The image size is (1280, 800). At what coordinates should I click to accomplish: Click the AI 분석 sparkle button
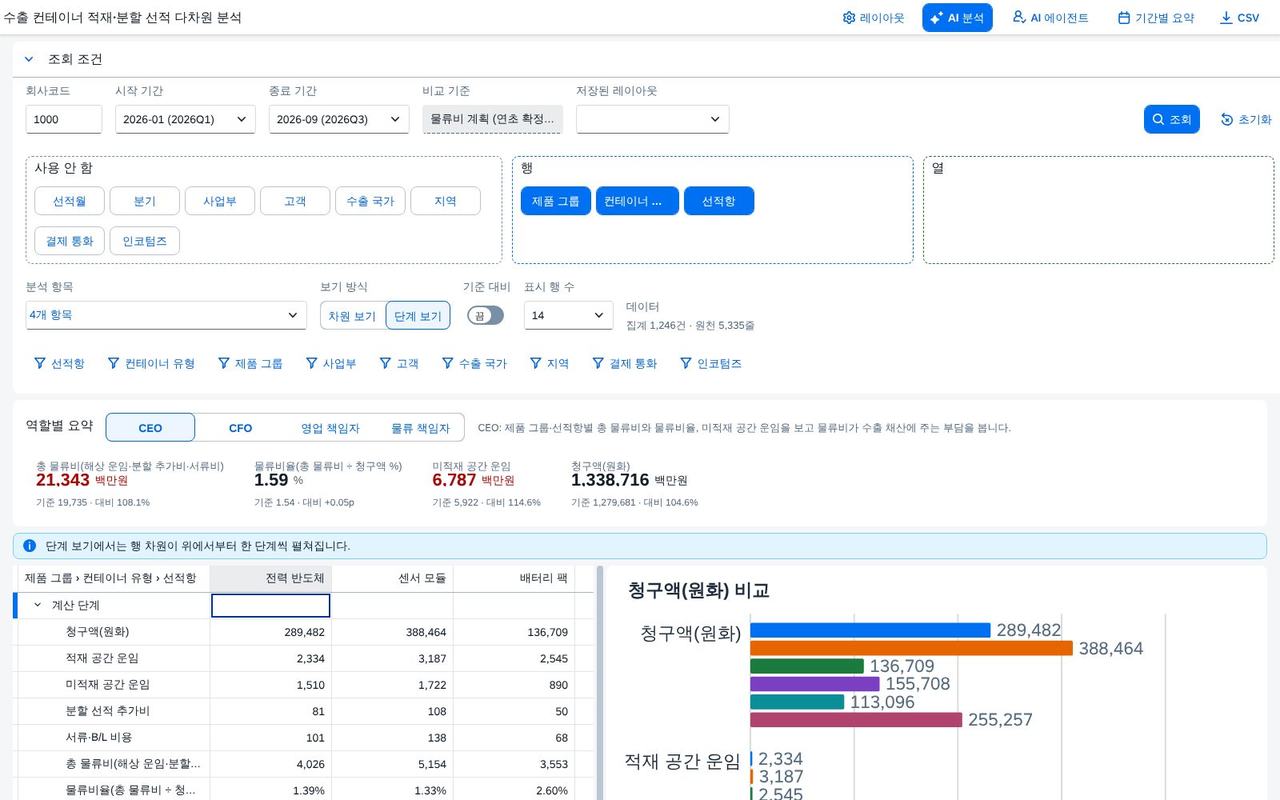(x=957, y=18)
